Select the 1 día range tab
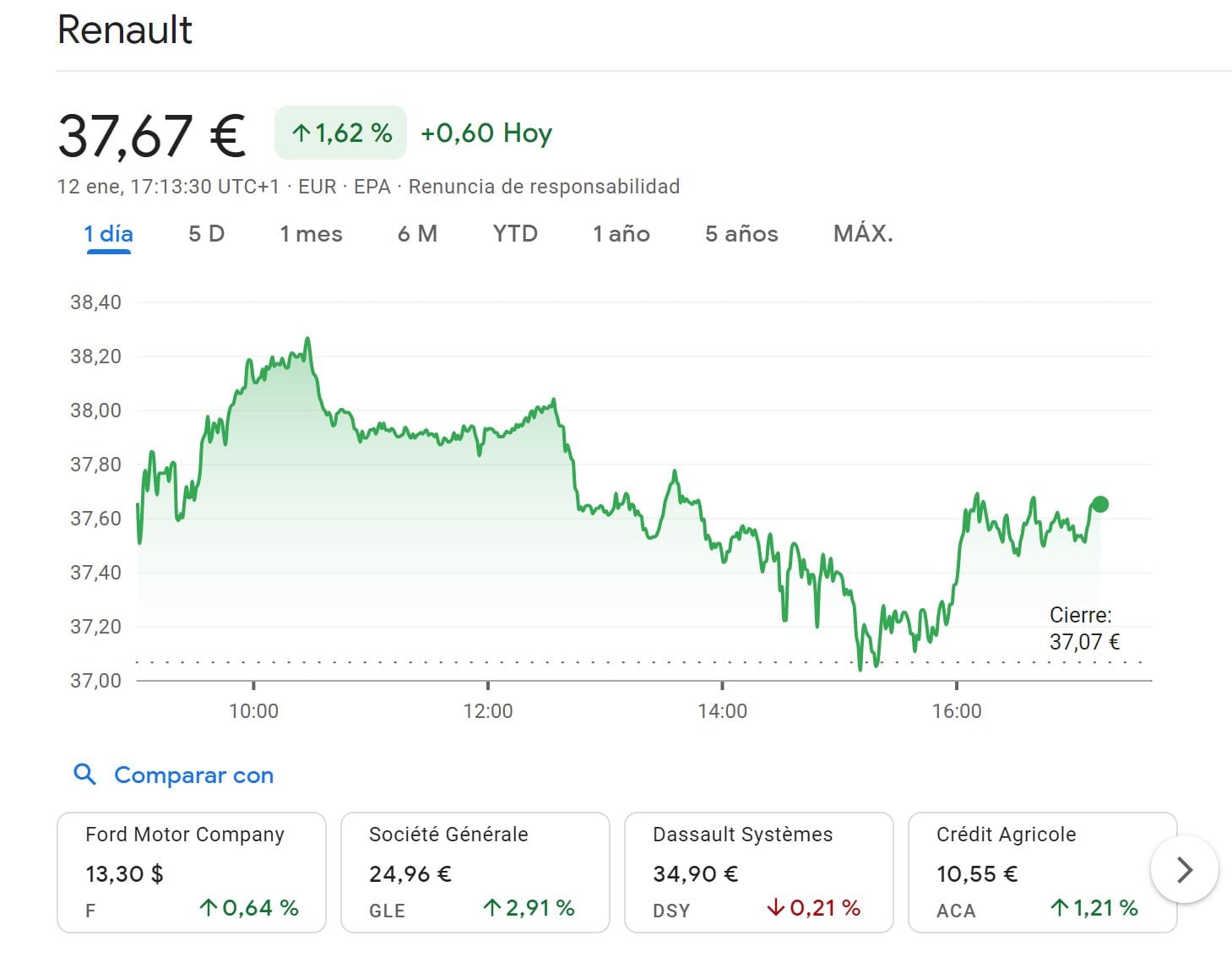The height and width of the screenshot is (968, 1232). pos(108,234)
